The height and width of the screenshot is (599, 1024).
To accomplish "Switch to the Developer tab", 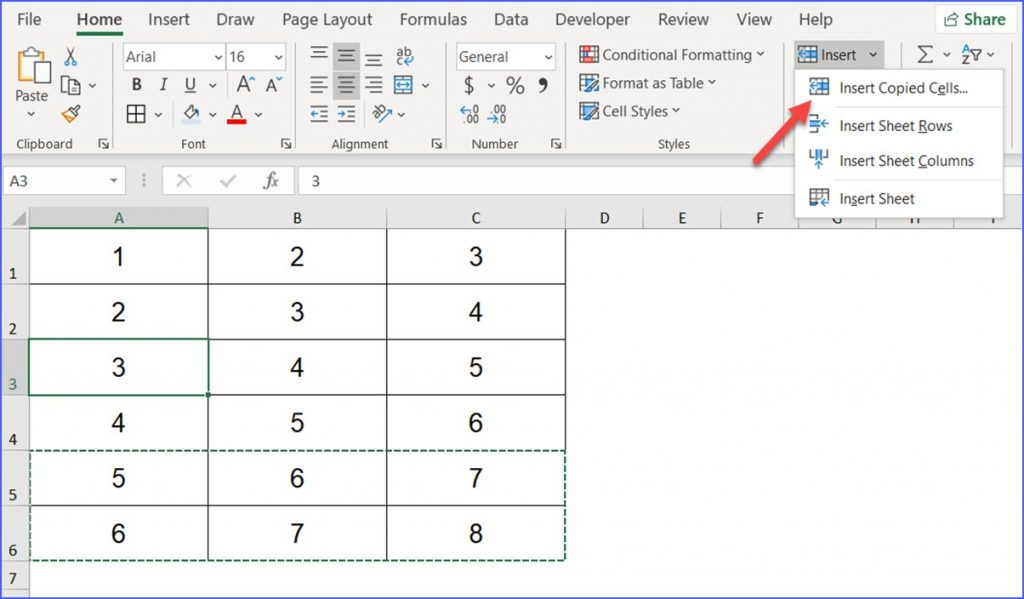I will (592, 20).
